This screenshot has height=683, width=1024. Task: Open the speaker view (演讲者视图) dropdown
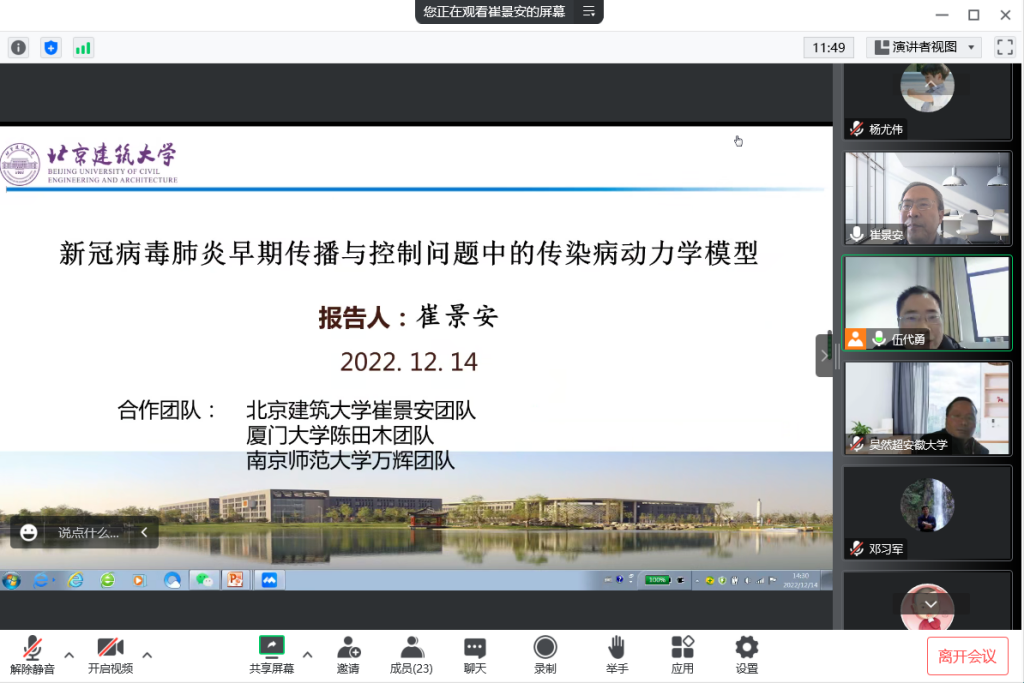[924, 47]
